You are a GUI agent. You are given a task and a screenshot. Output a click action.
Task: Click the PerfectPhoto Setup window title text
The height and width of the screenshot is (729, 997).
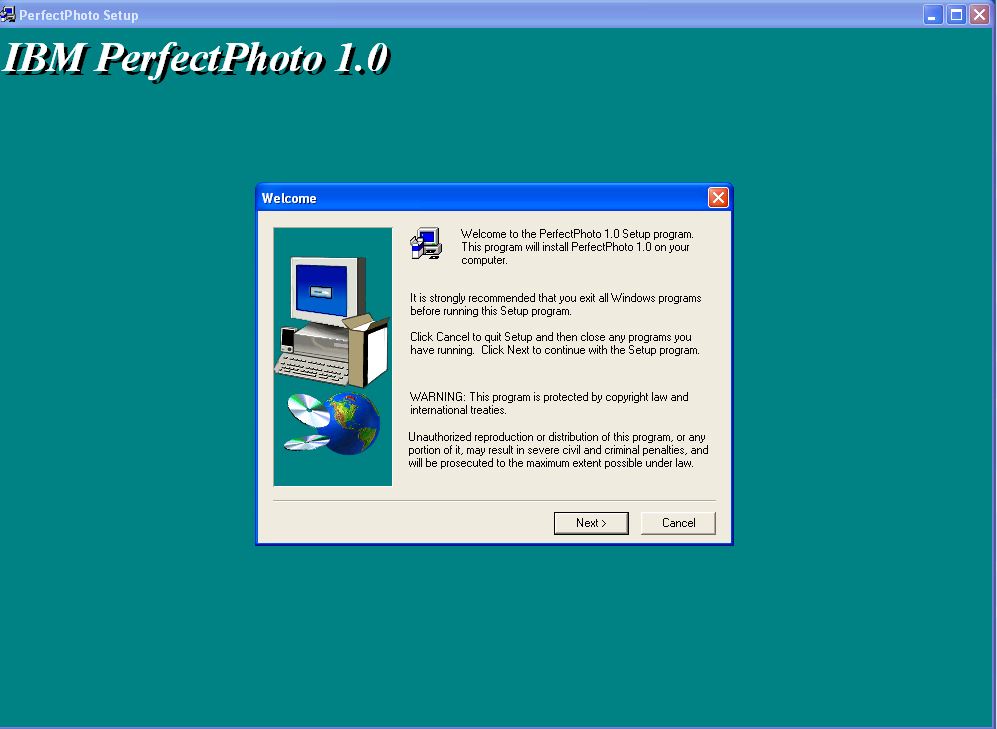[79, 15]
